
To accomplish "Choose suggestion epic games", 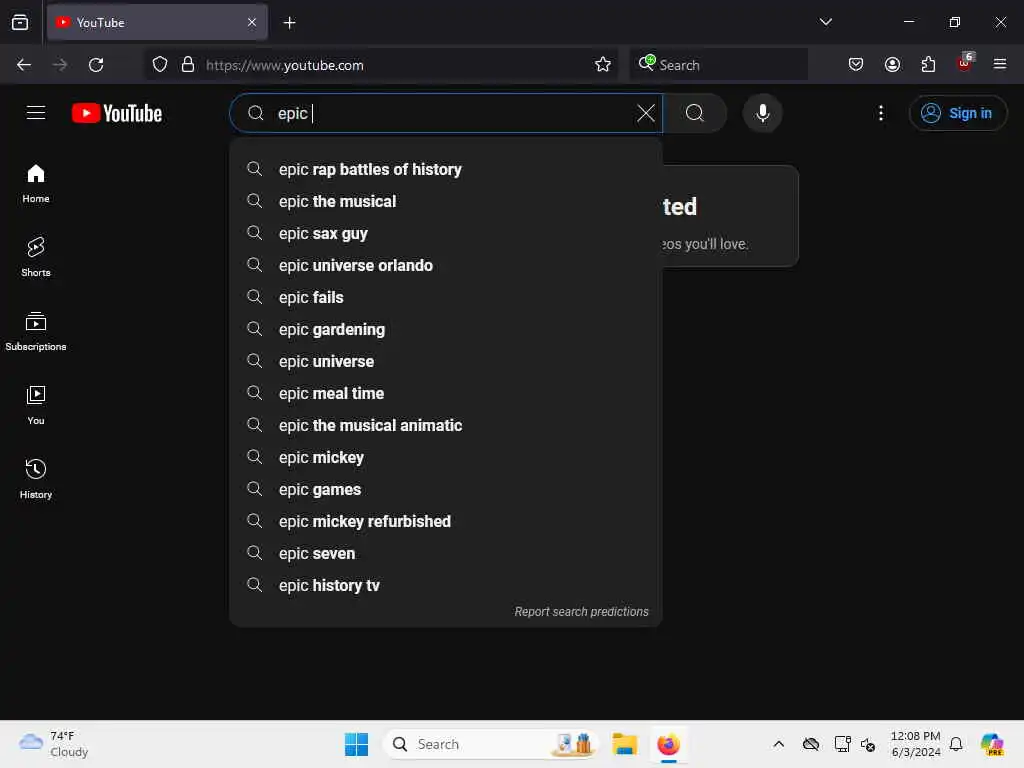I will (x=446, y=489).
